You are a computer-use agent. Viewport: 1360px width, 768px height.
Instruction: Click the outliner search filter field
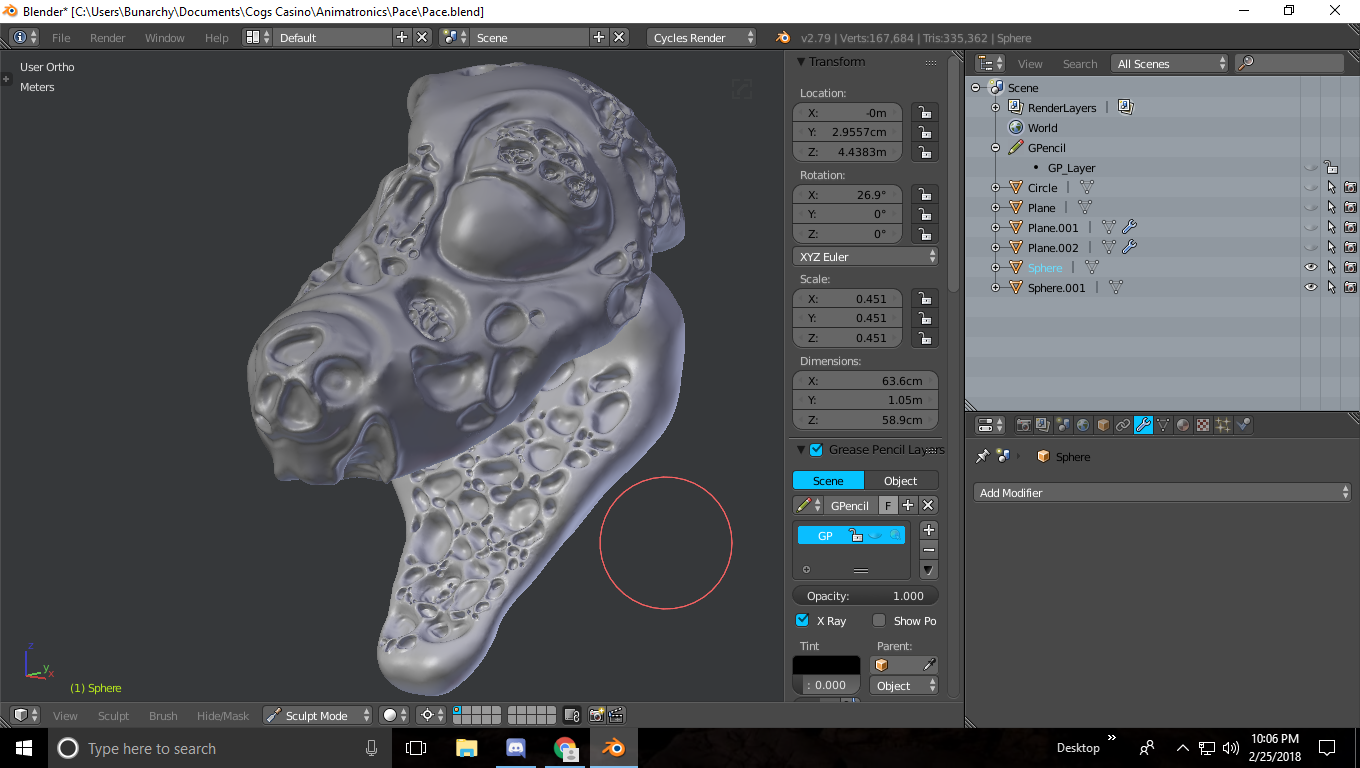tap(1290, 63)
